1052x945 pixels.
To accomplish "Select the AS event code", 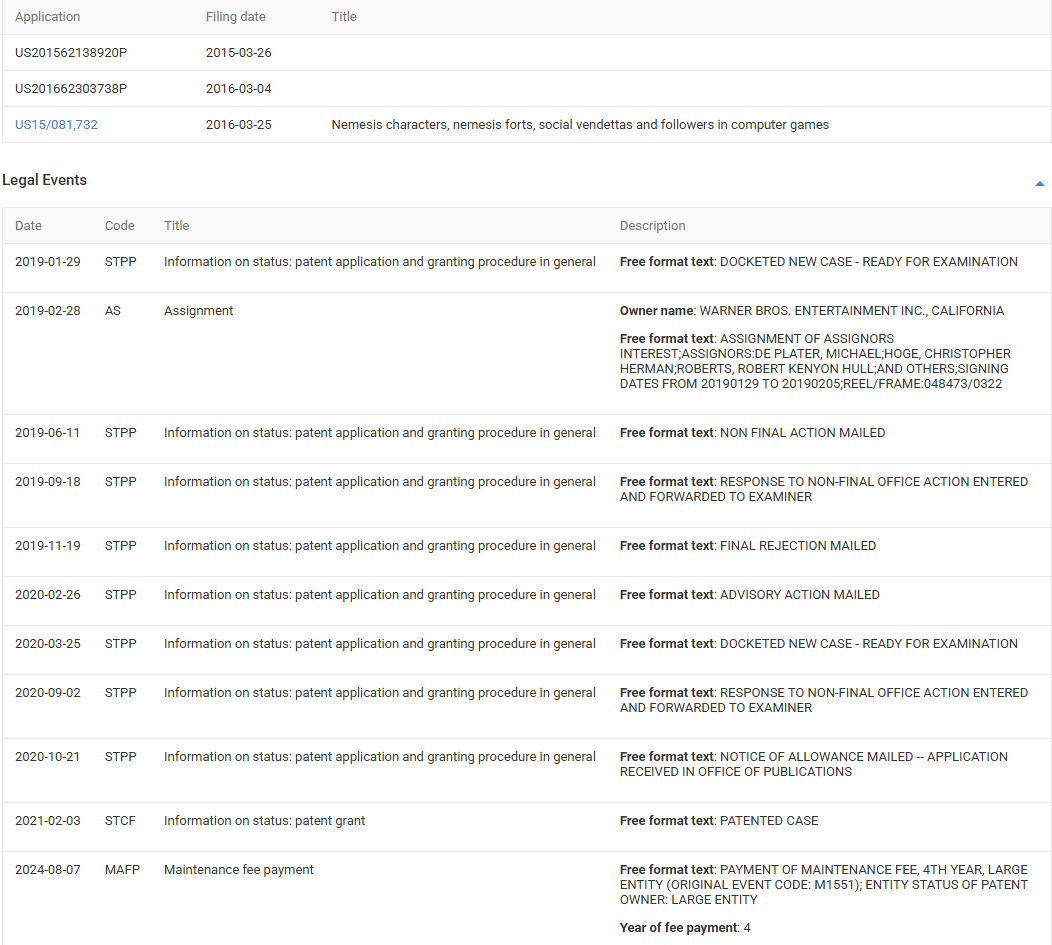I will [113, 311].
